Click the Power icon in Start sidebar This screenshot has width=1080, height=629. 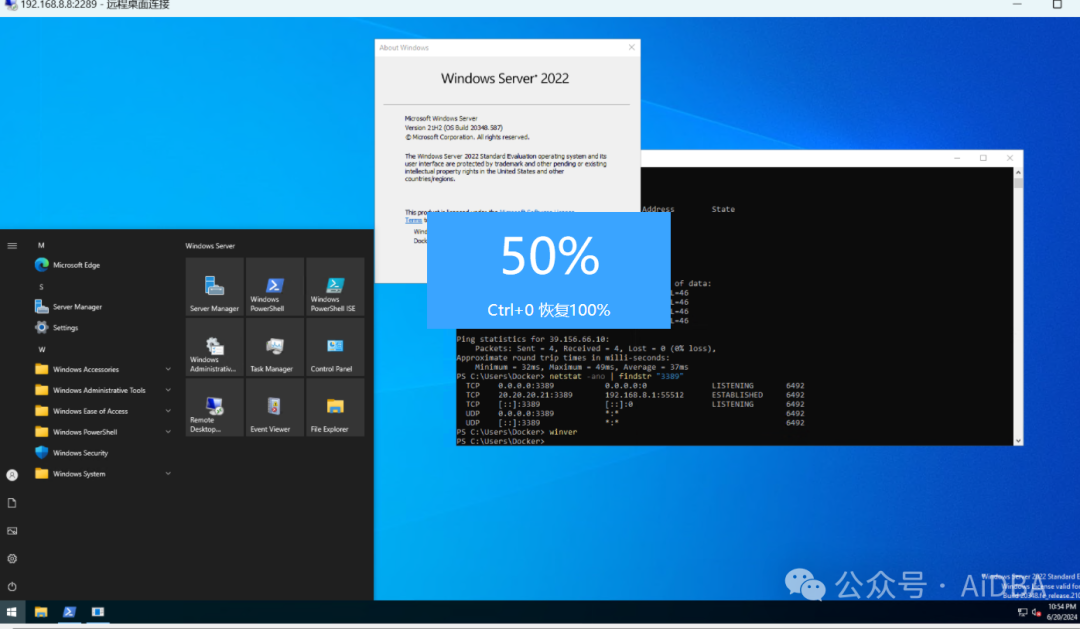click(12, 587)
